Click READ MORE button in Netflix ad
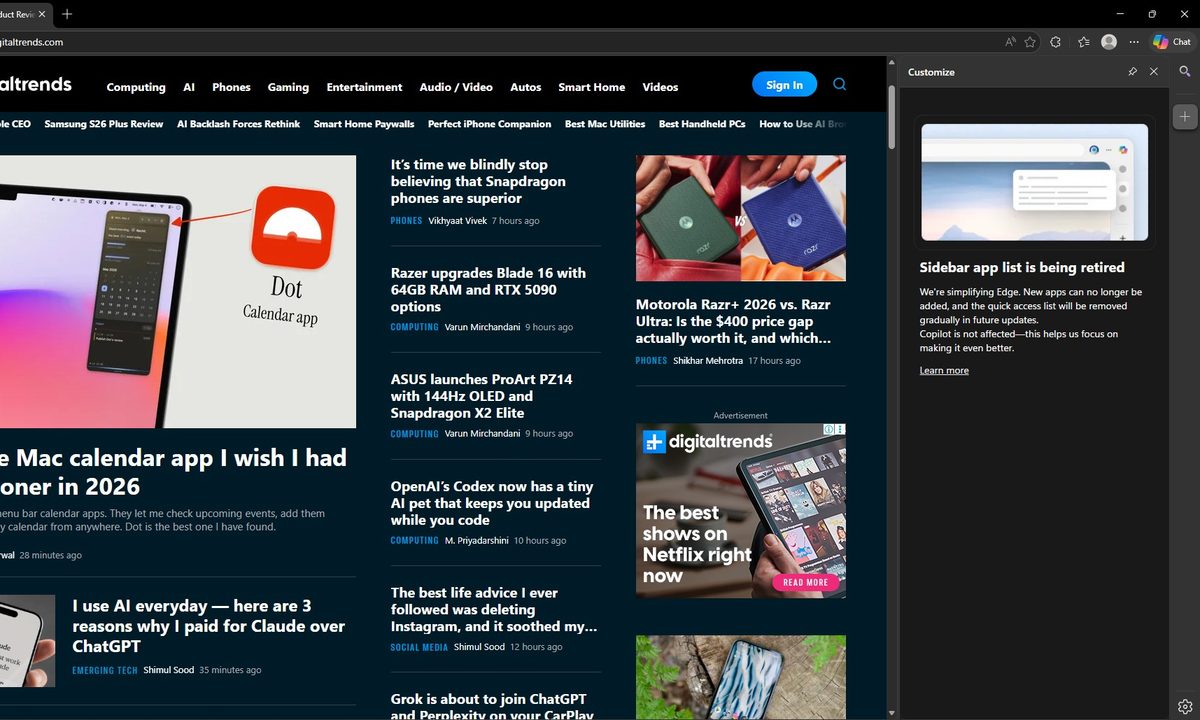1200x720 pixels. (x=805, y=582)
